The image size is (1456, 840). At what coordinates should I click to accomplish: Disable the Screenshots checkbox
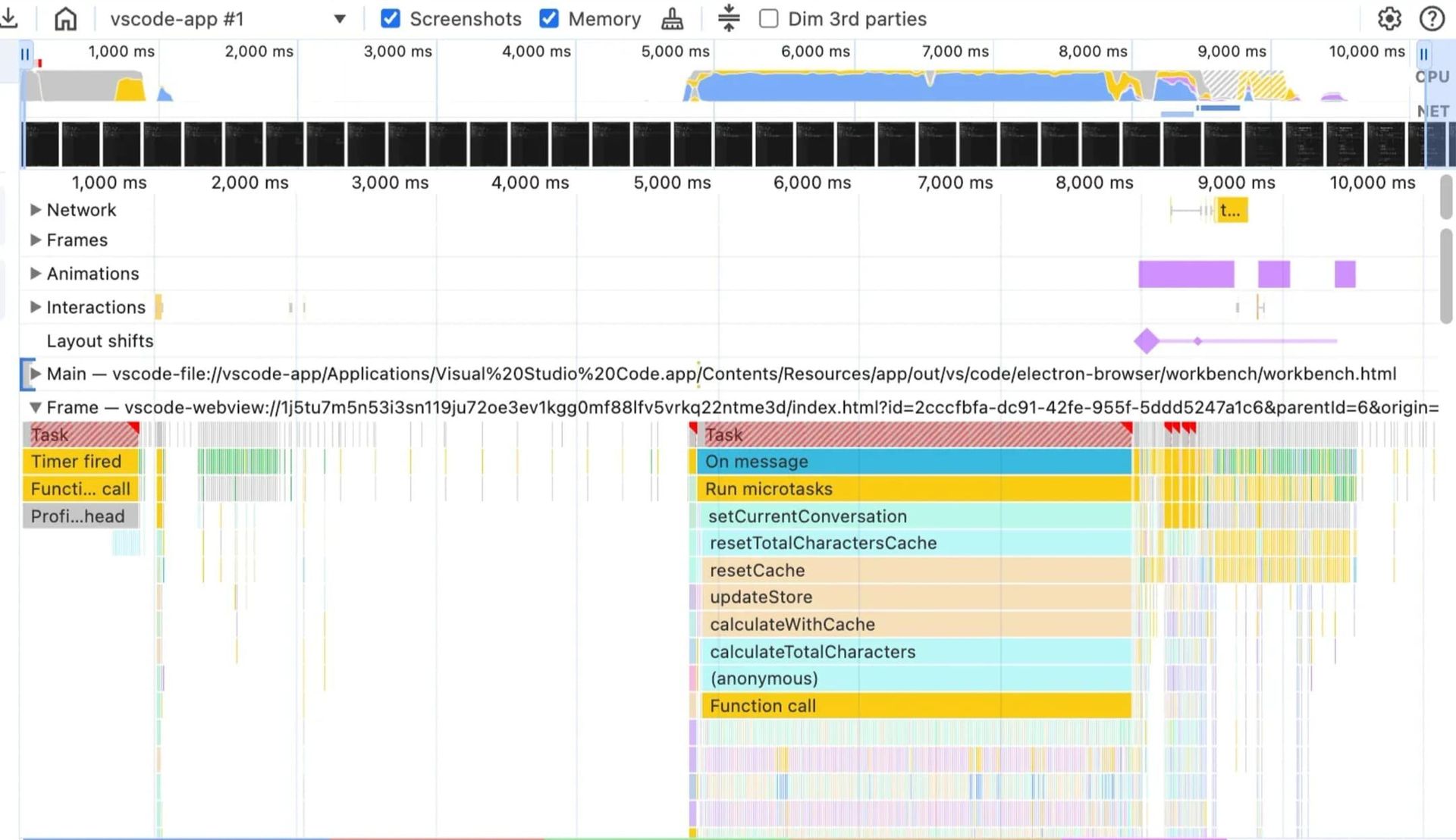click(x=391, y=18)
